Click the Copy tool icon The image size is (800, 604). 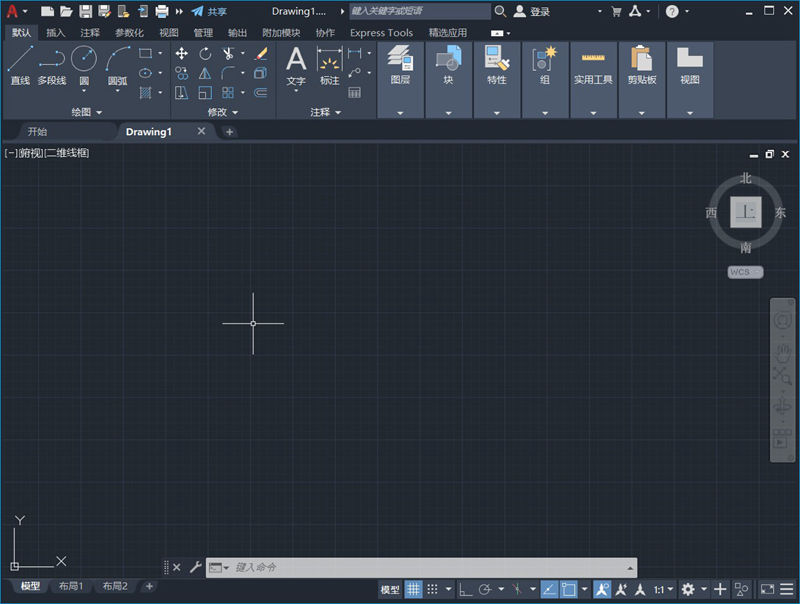click(x=182, y=73)
